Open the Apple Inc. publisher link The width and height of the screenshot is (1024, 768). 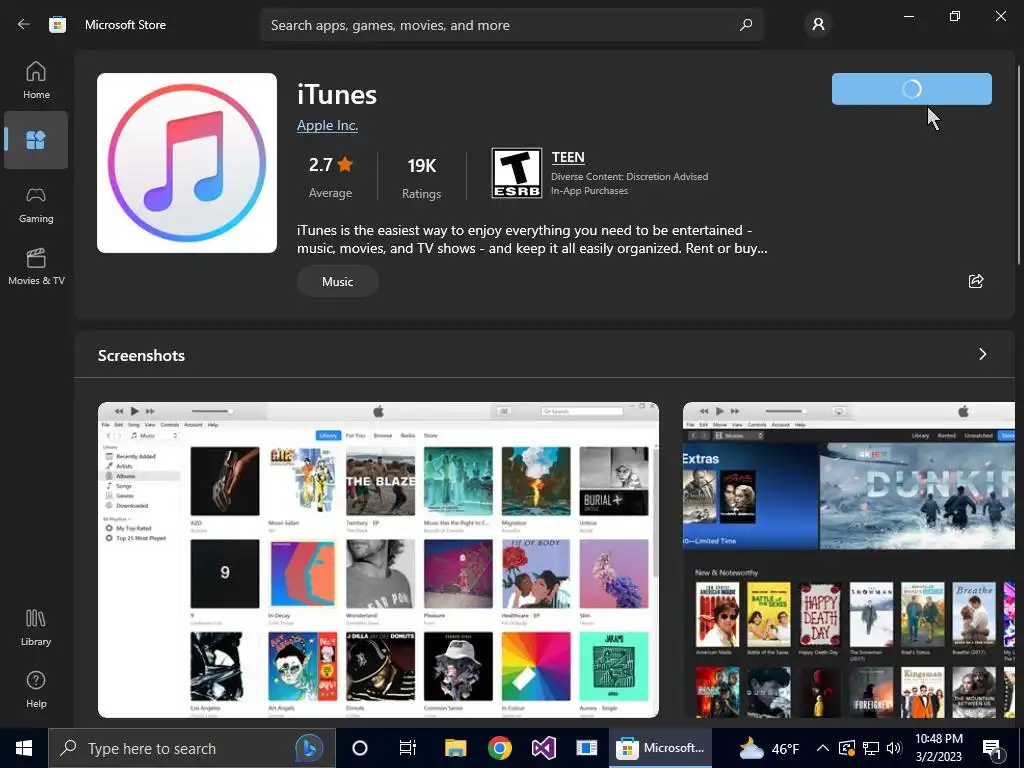point(327,125)
